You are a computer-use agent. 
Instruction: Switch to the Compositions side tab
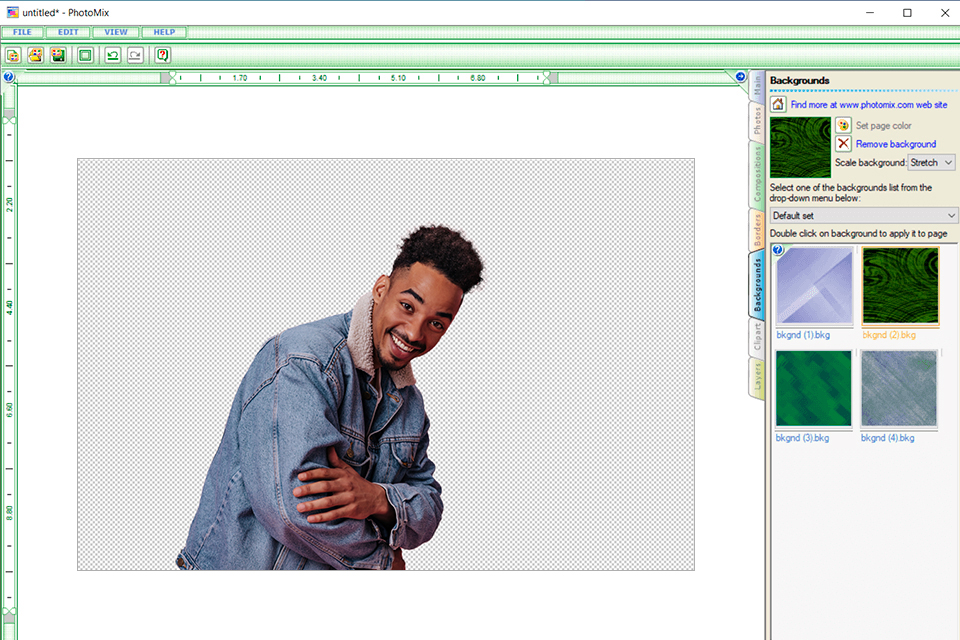coord(757,174)
